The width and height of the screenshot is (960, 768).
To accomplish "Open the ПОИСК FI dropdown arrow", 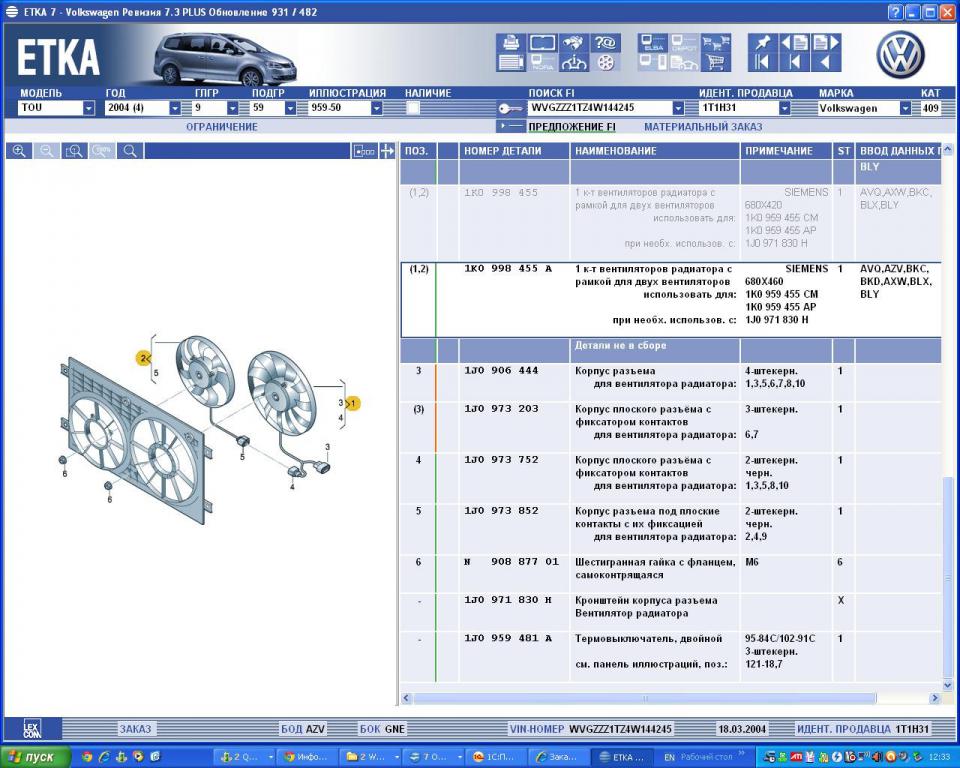I will point(678,108).
